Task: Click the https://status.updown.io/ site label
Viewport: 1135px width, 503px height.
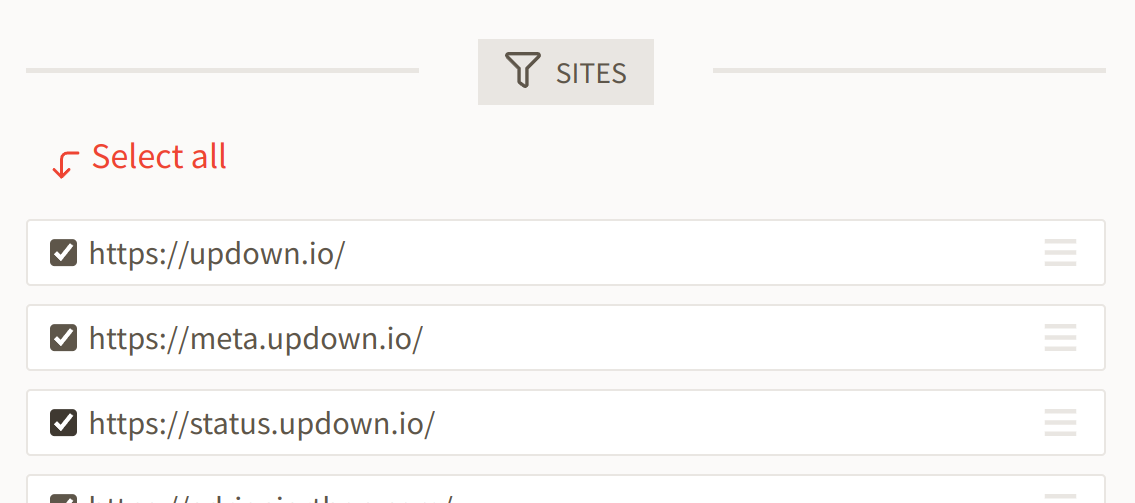Action: coord(262,423)
